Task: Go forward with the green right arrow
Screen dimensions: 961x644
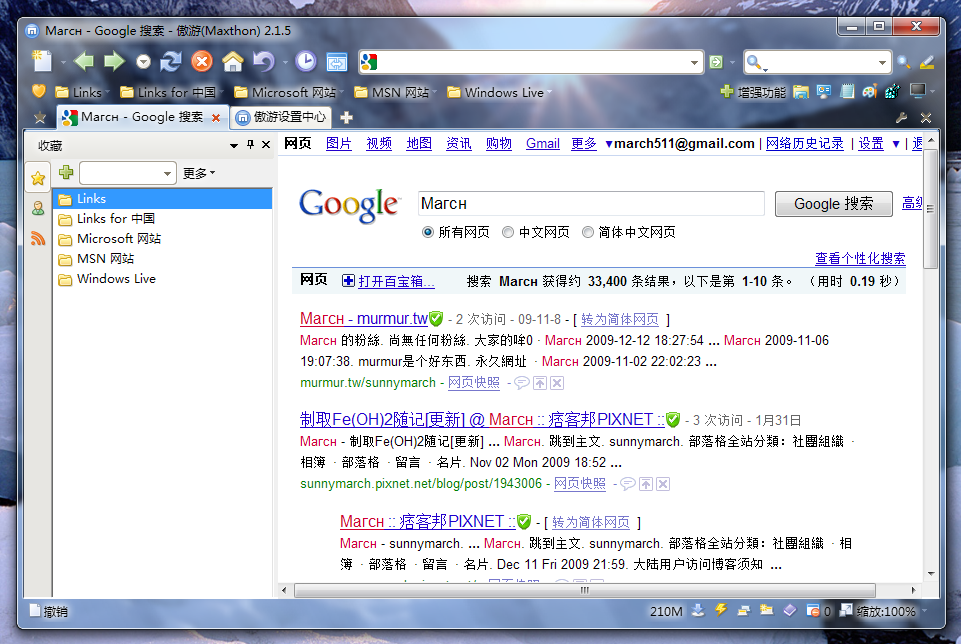Action: (114, 61)
